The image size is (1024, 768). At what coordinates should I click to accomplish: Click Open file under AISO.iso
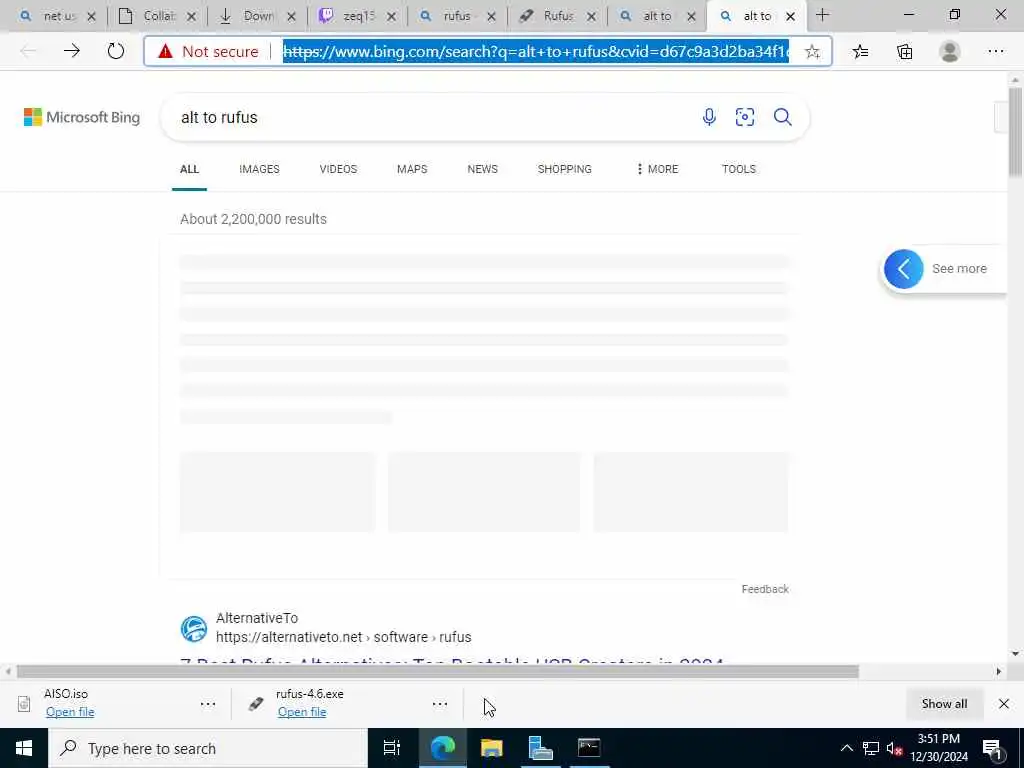click(70, 712)
